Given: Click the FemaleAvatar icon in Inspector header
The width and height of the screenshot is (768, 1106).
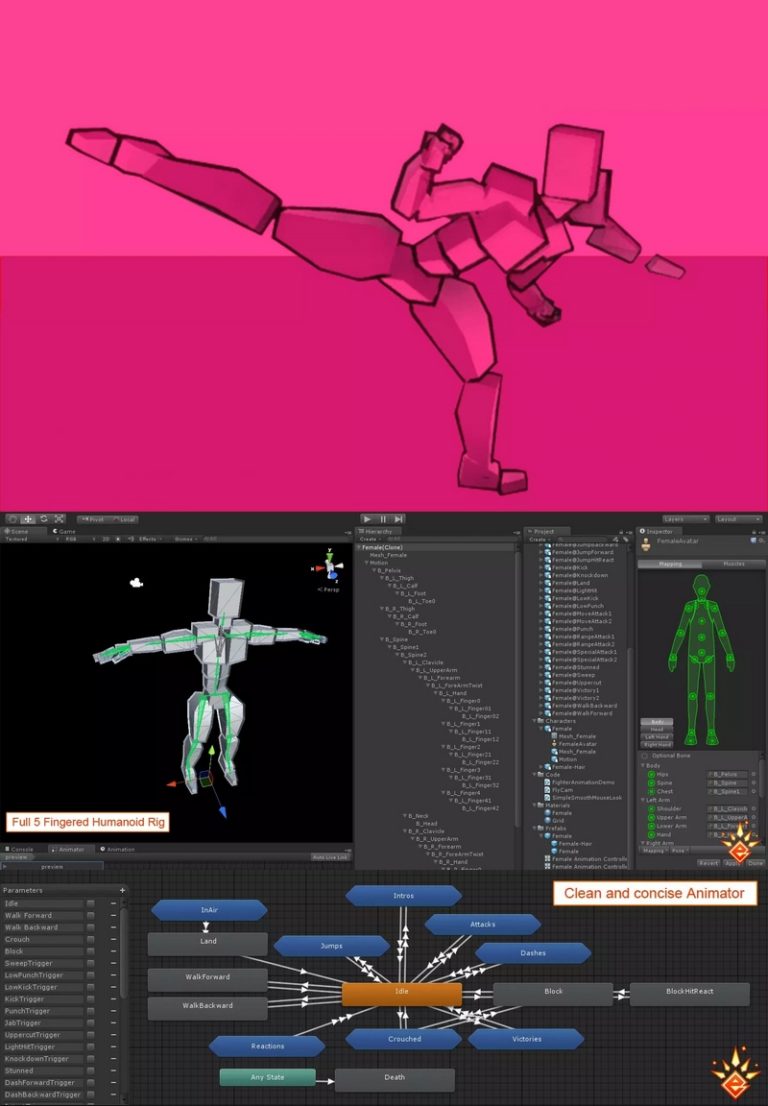Looking at the screenshot, I should click(646, 545).
